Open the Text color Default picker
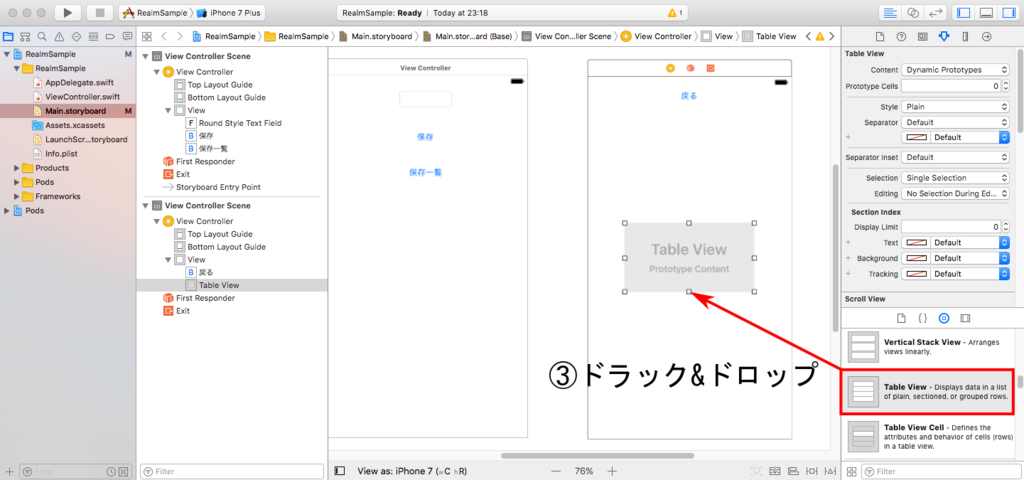Screen dimensions: 1024x480 [x=955, y=242]
